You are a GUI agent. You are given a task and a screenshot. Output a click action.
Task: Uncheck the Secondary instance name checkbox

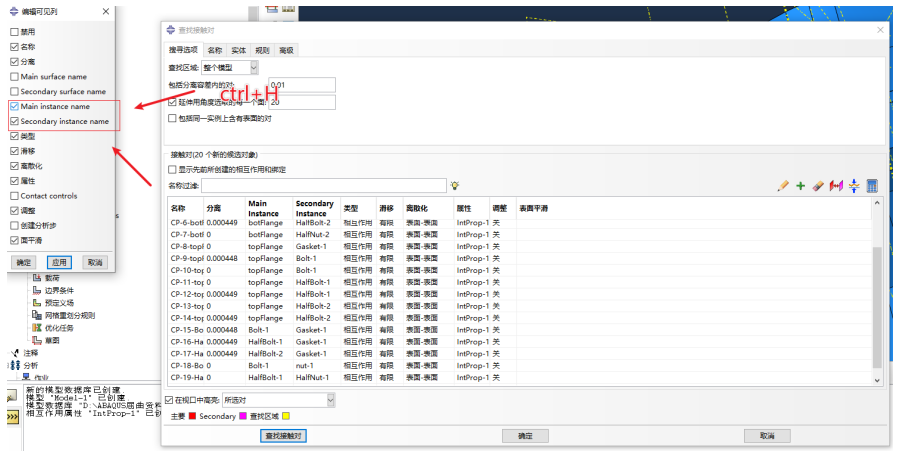[14, 121]
